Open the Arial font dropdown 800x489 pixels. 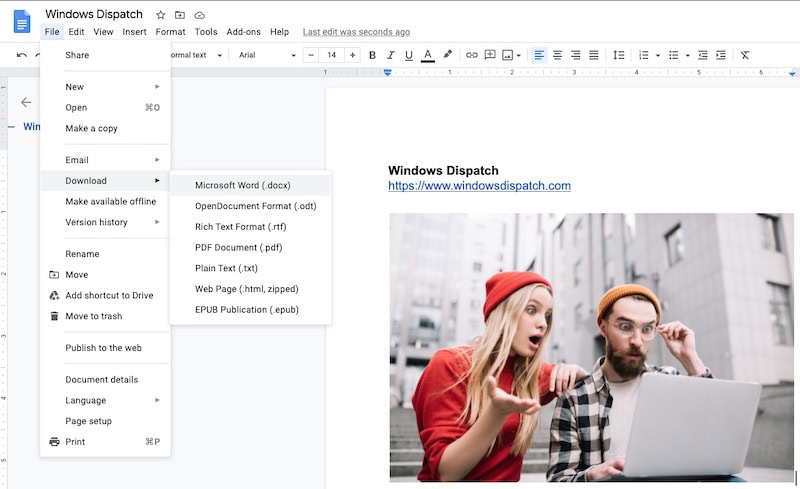pyautogui.click(x=267, y=55)
